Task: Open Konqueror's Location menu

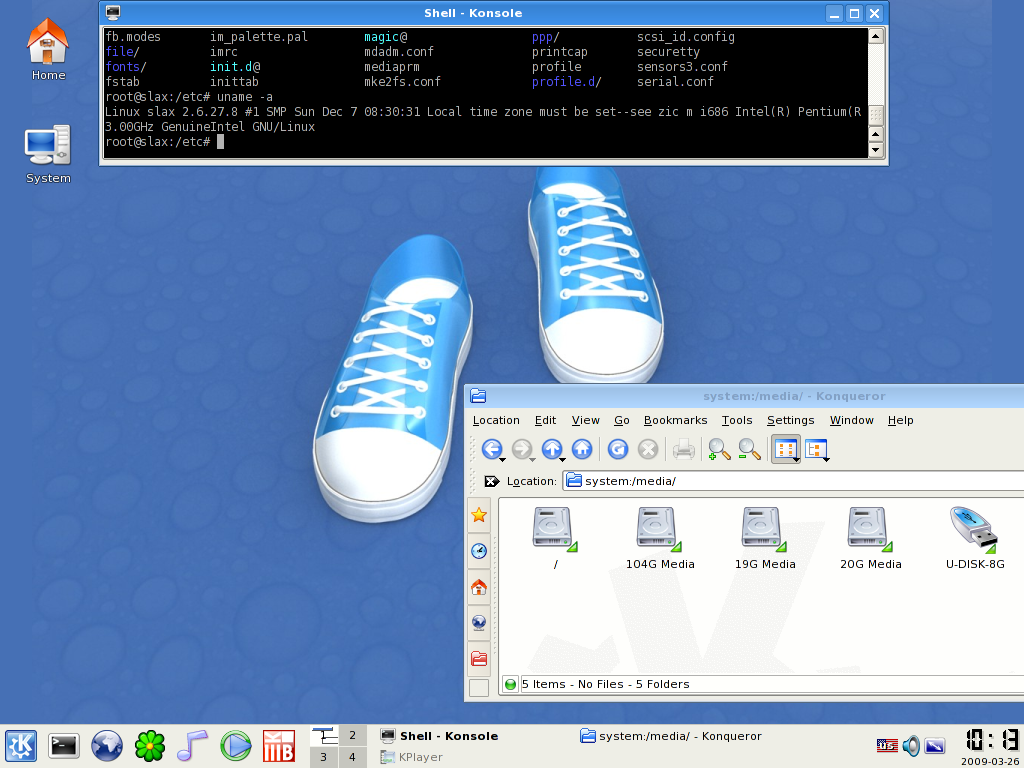Action: 496,421
